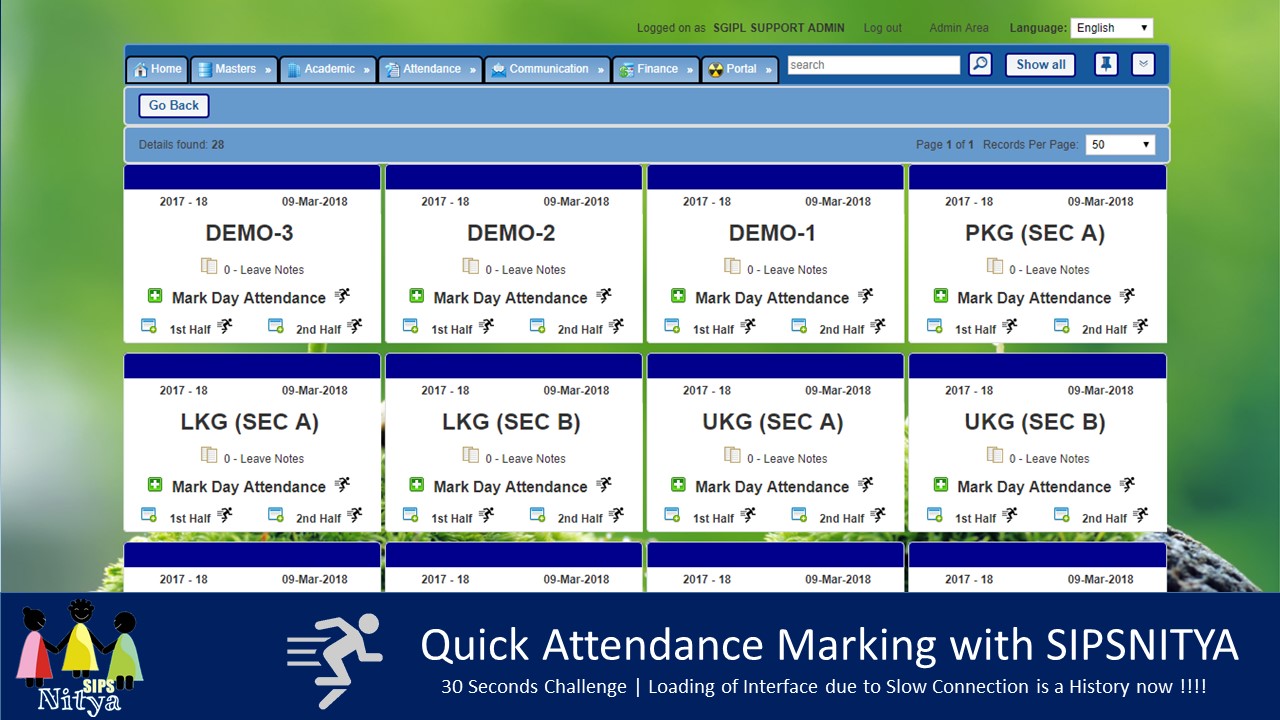Click 1st Half runner icon on LKG (SEC A) card
The width and height of the screenshot is (1280, 720).
225,515
